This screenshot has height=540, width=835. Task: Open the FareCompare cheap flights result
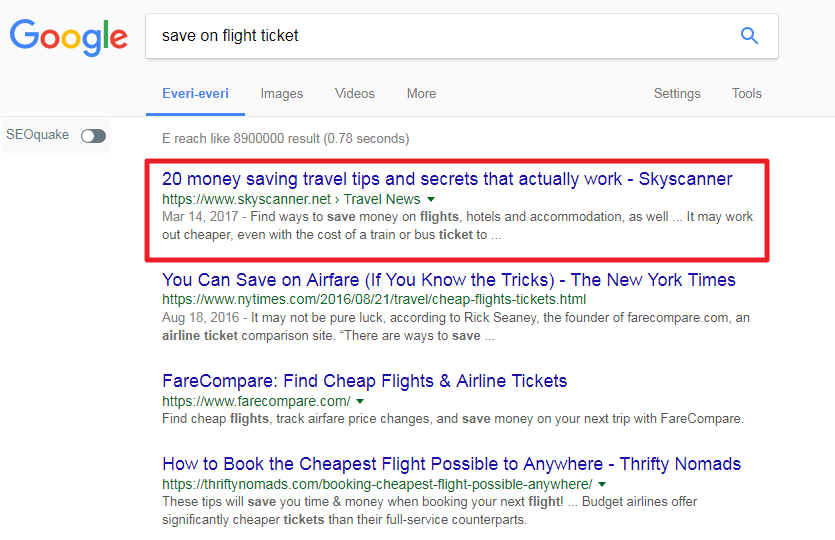365,381
